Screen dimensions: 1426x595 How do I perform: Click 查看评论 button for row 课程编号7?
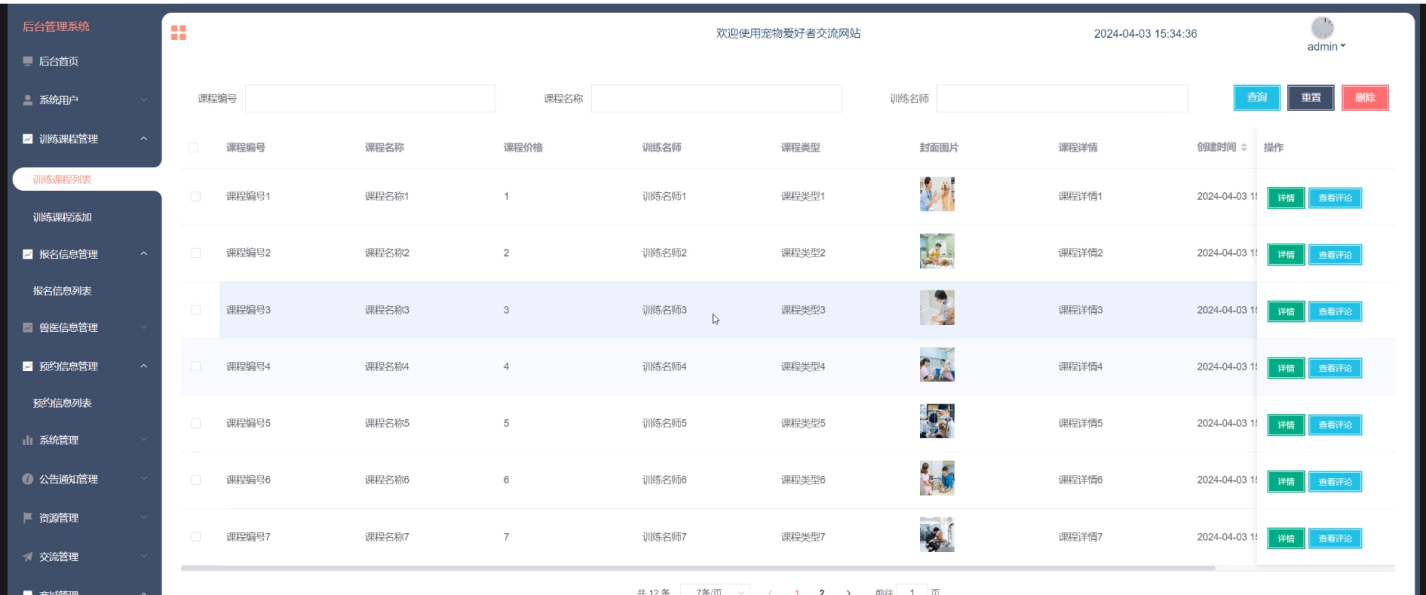pyautogui.click(x=1335, y=538)
